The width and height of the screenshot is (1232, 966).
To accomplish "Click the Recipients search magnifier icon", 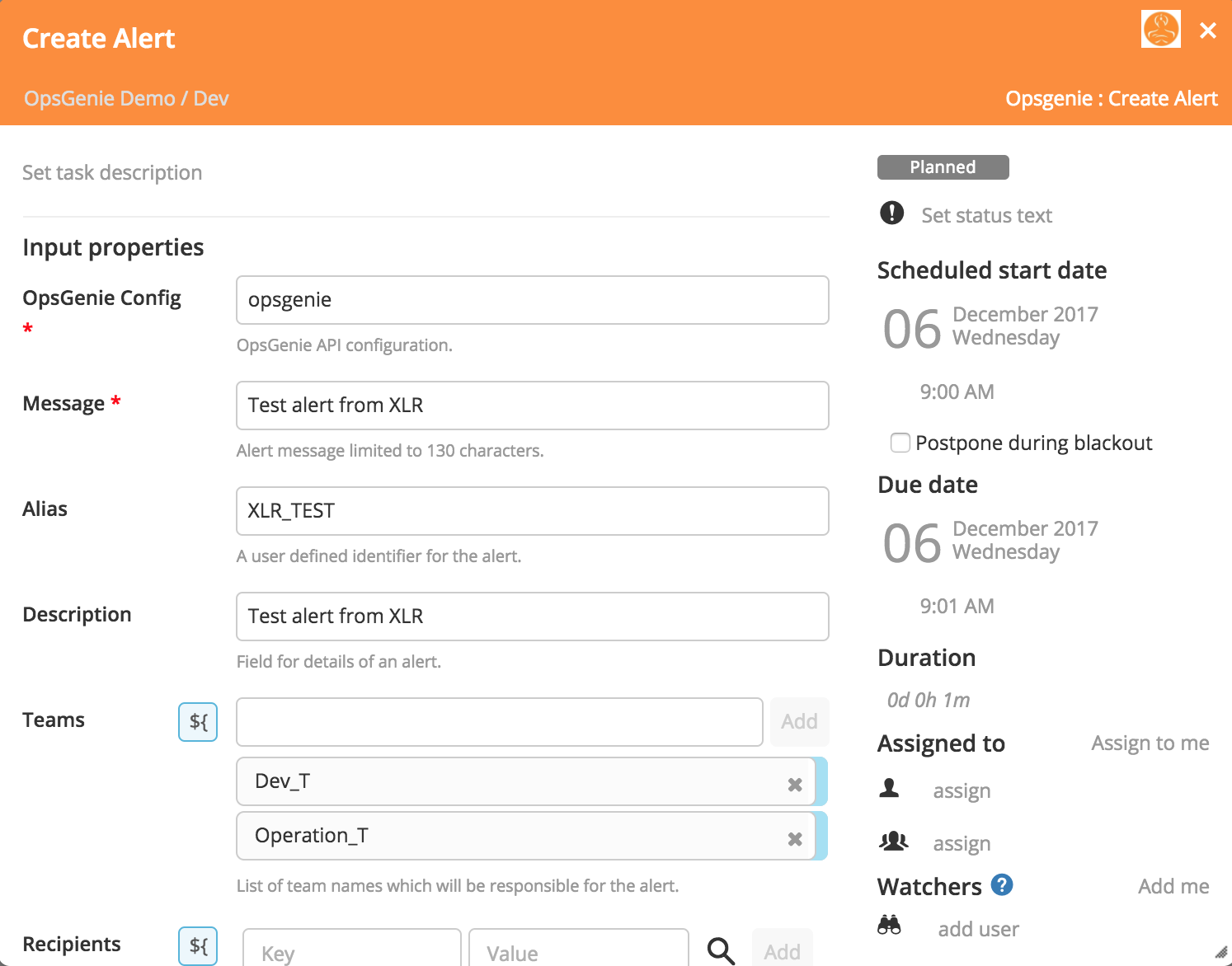I will coord(721,950).
